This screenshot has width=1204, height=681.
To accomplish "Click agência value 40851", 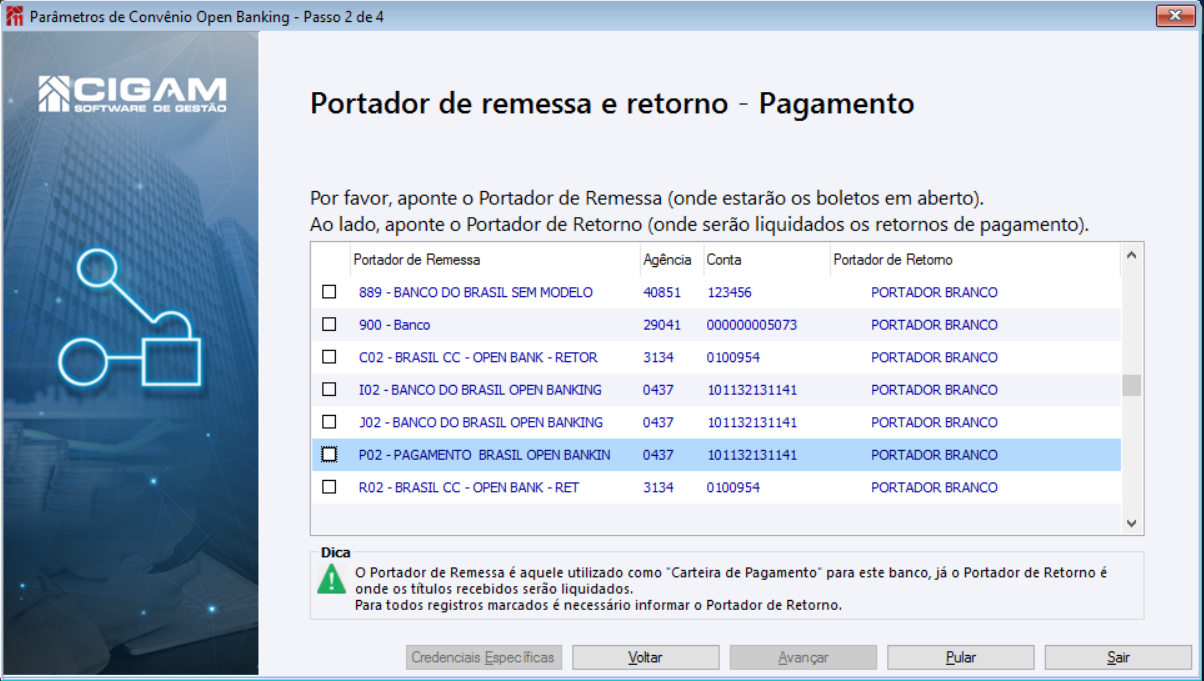I will 662,292.
